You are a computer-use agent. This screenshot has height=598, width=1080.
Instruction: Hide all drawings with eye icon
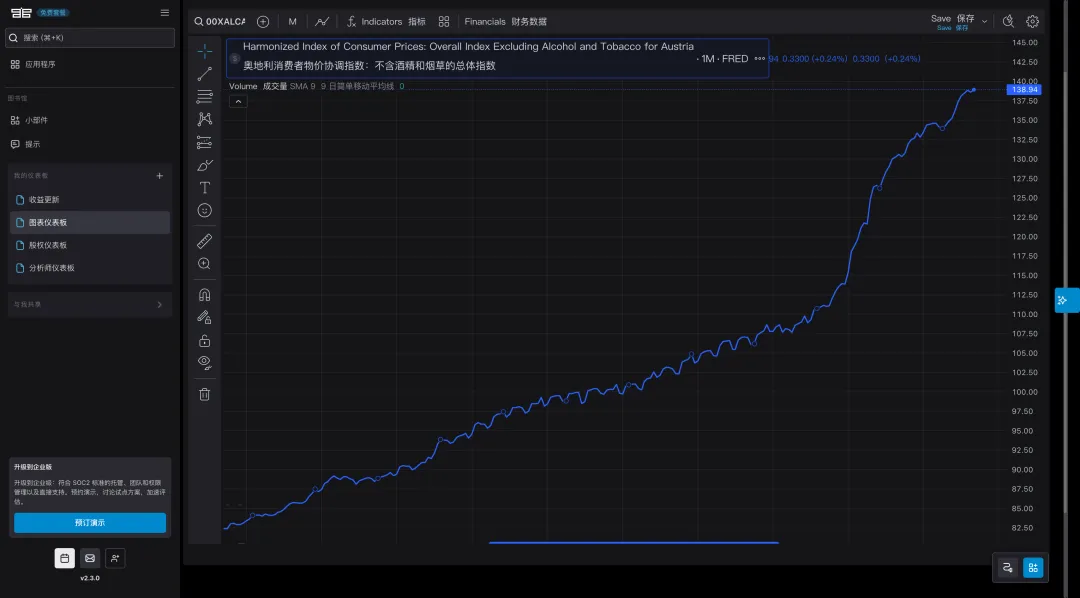(x=205, y=362)
